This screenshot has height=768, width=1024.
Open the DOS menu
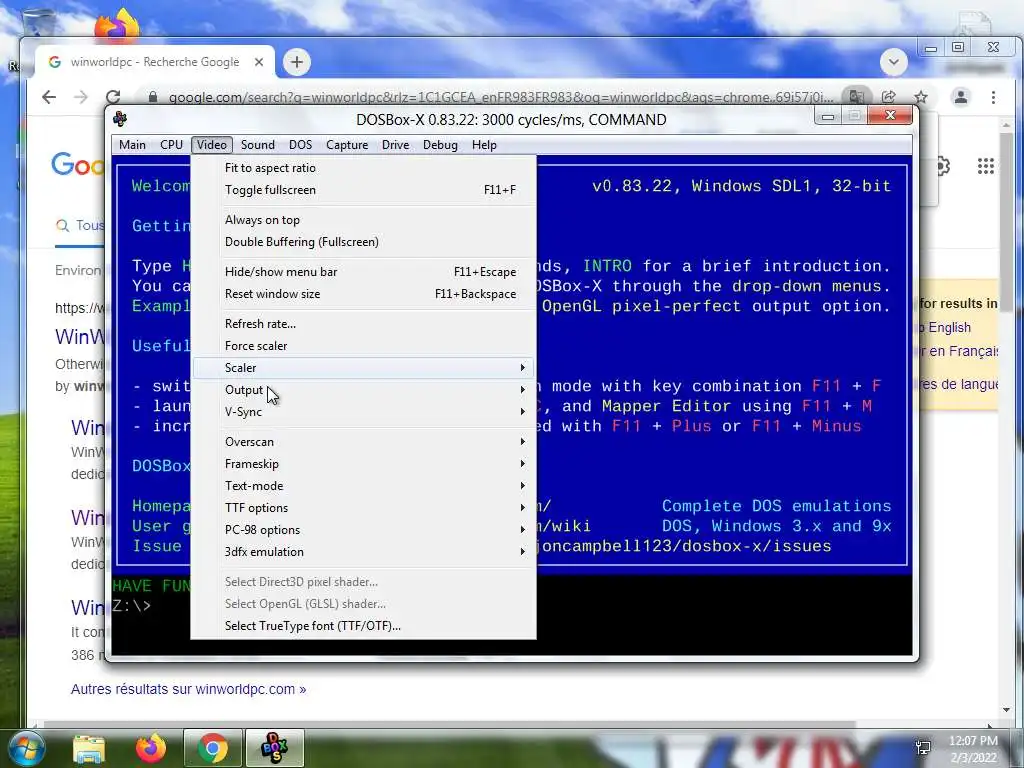[x=300, y=145]
